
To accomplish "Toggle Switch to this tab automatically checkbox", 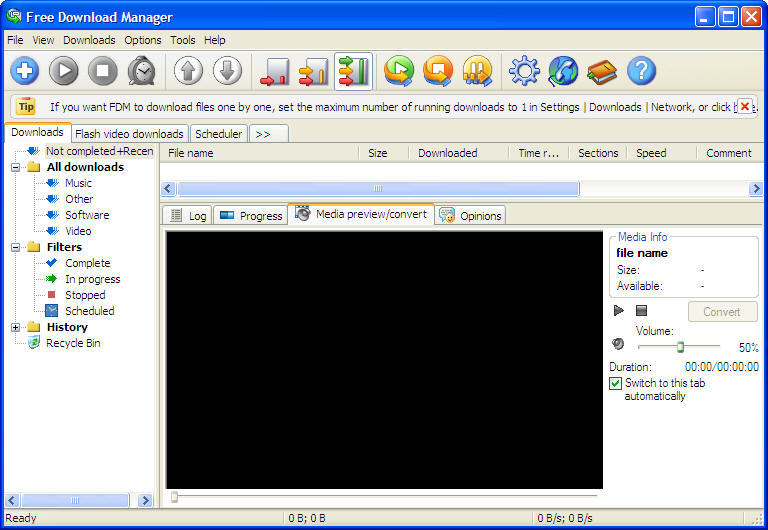I will [616, 383].
